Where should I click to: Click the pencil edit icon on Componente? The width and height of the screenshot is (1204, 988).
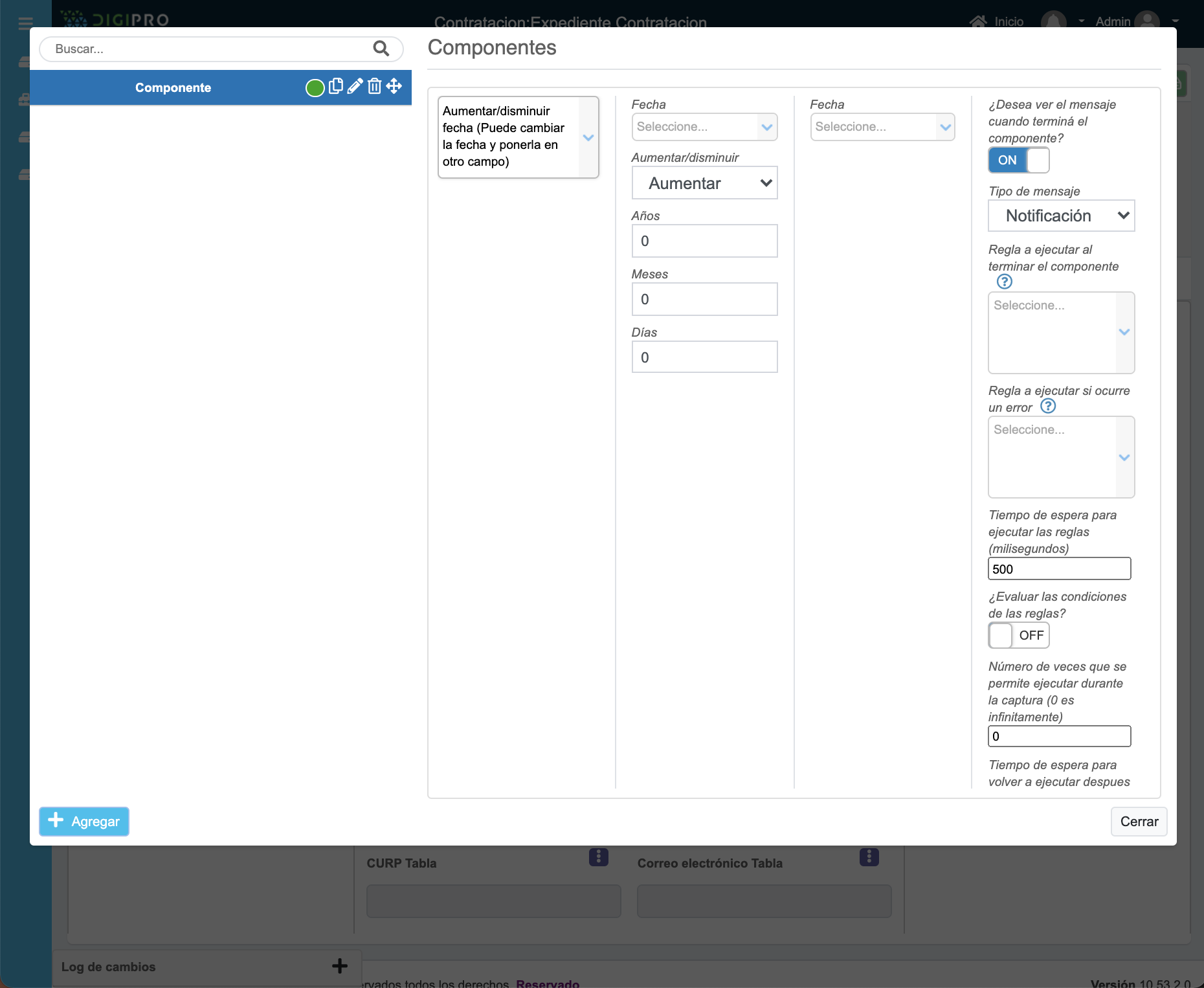click(x=355, y=87)
